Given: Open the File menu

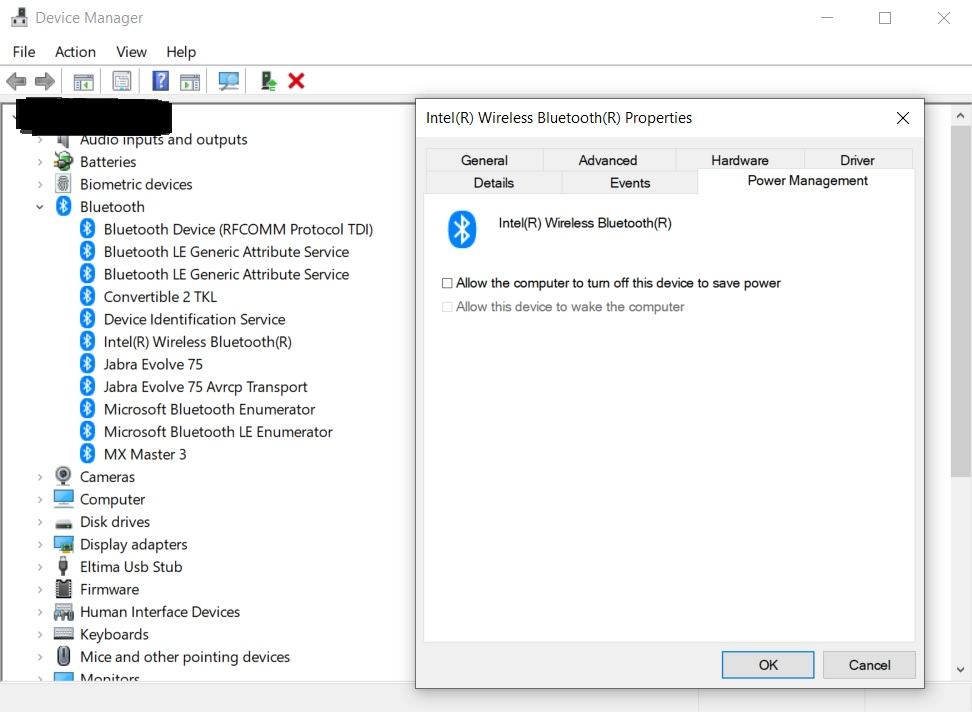Looking at the screenshot, I should pos(24,52).
